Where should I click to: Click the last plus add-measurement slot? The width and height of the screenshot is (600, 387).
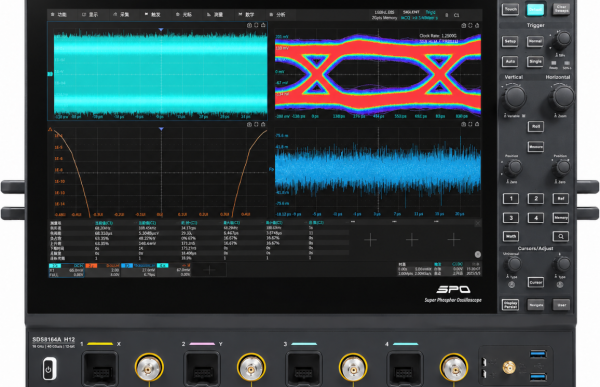(453, 240)
